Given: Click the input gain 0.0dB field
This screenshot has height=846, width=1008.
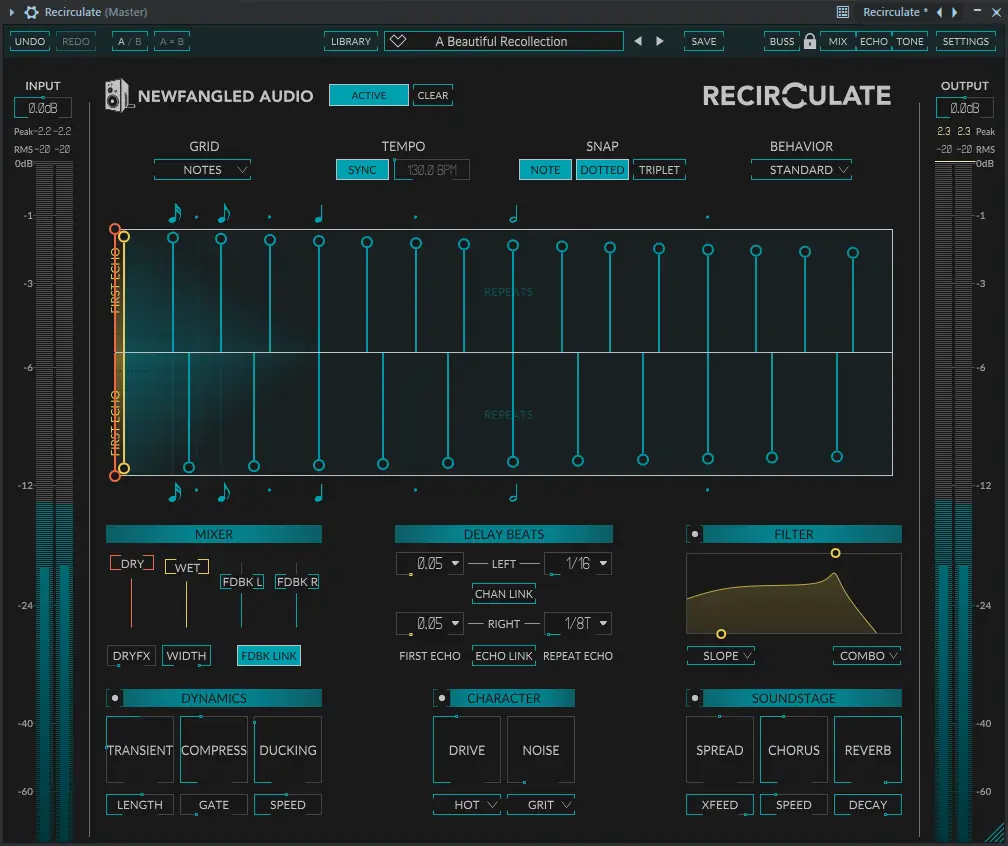Looking at the screenshot, I should point(42,108).
